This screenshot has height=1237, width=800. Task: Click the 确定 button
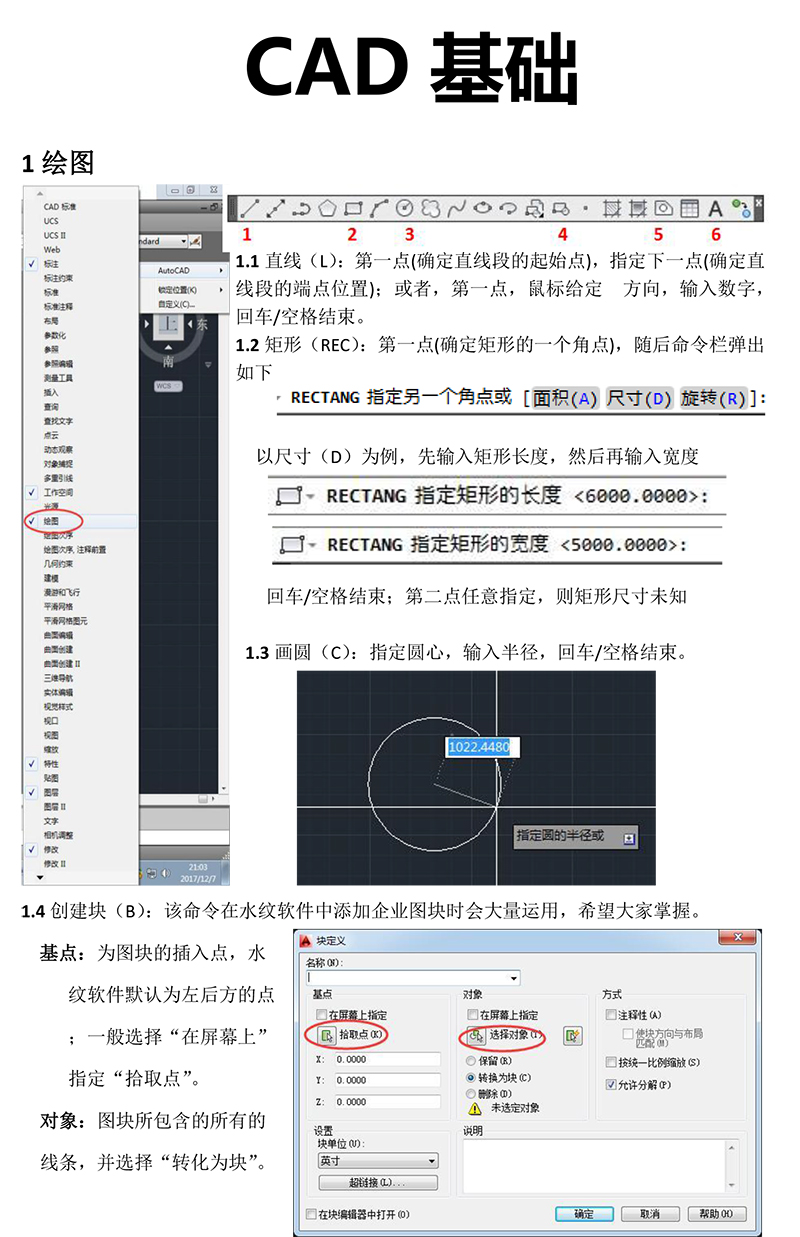pos(584,1214)
